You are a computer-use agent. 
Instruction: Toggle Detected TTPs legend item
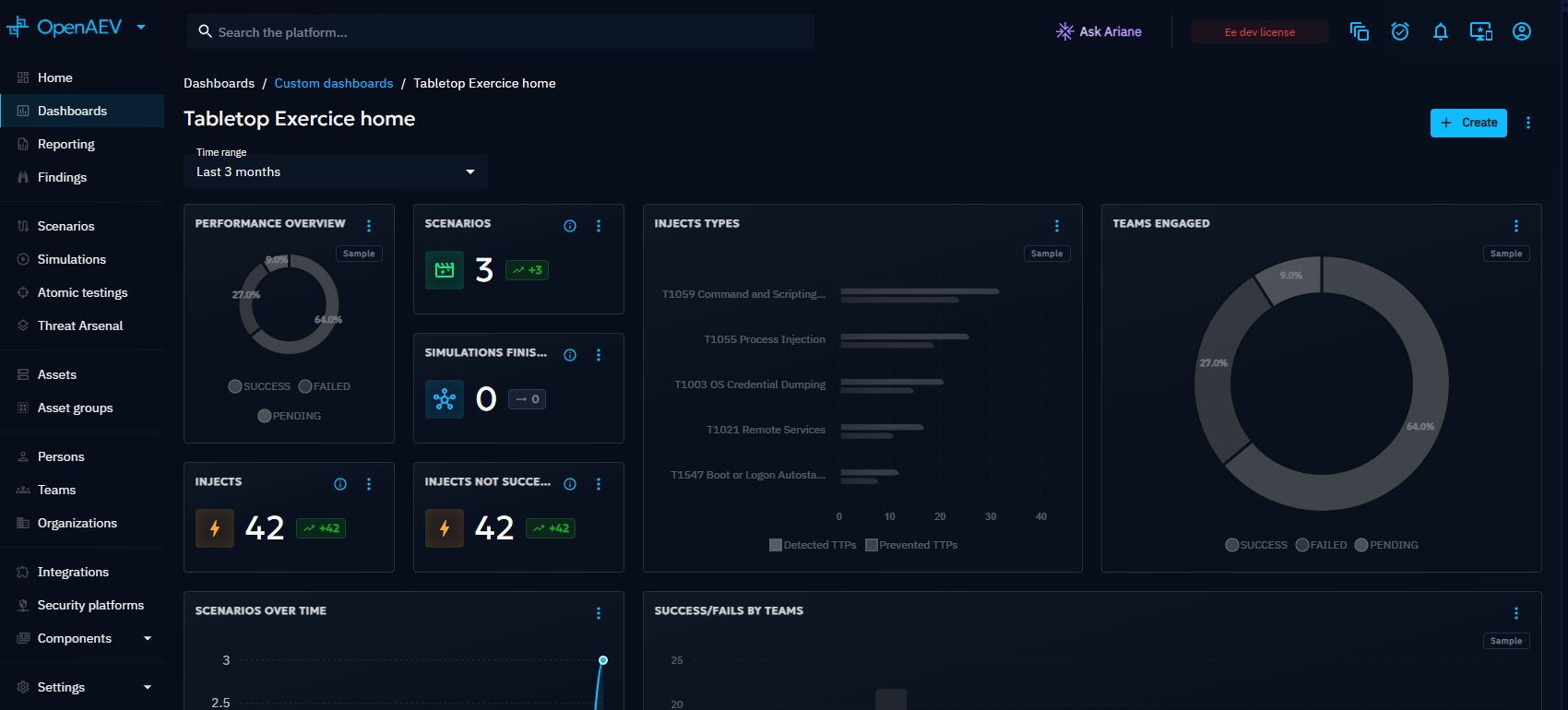point(813,545)
